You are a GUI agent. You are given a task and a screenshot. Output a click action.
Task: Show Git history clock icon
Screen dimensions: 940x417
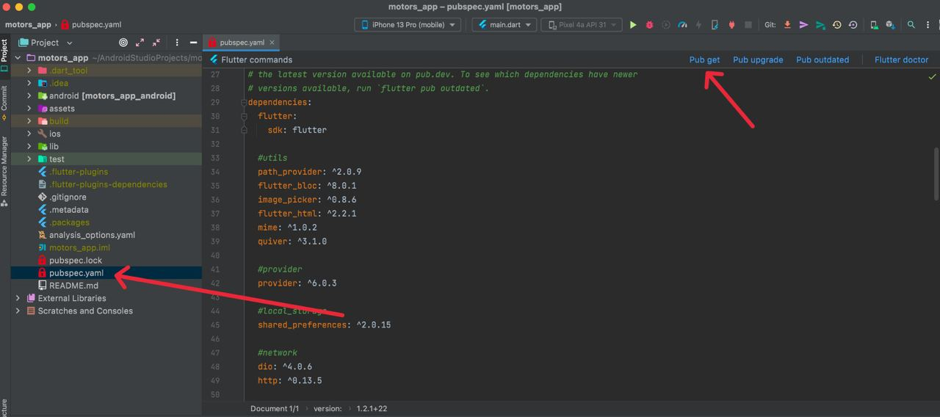point(837,25)
